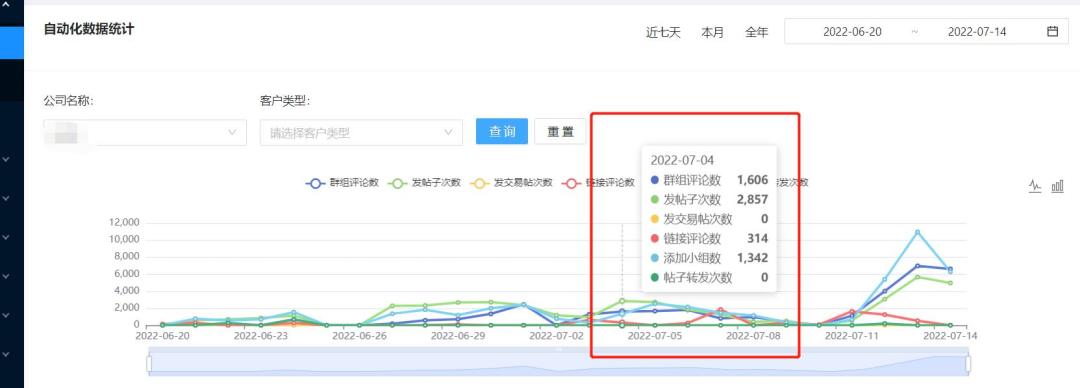Image resolution: width=1080 pixels, height=388 pixels.
Task: Select the highlighted blue sidebar menu item
Action: coord(12,43)
